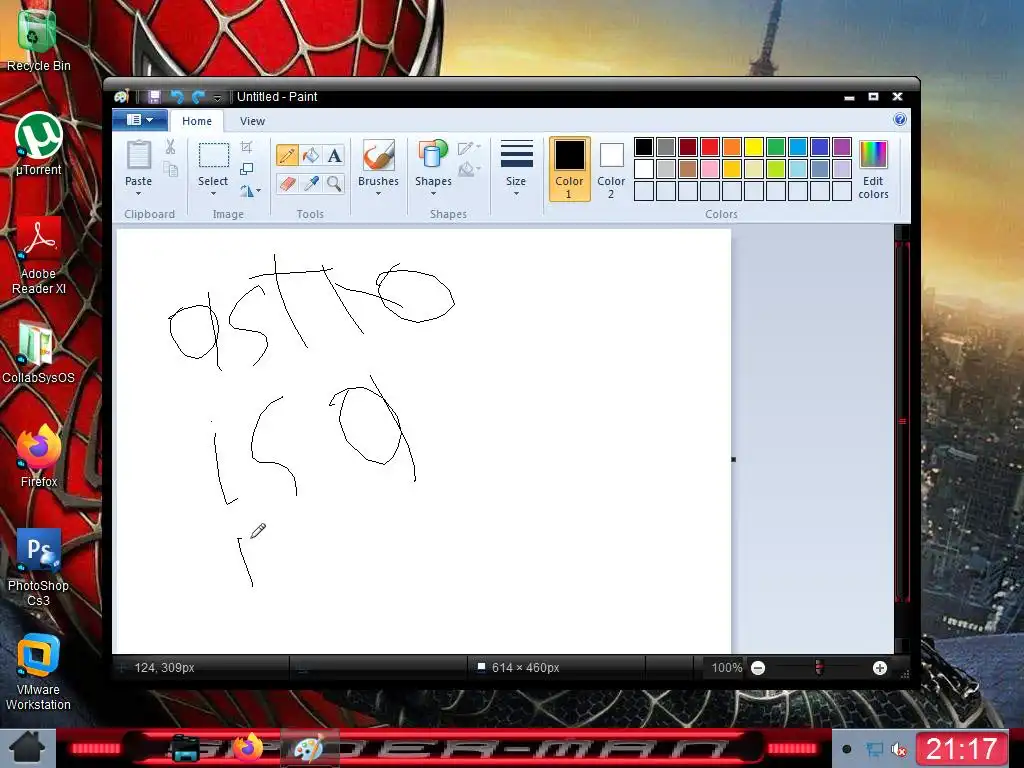This screenshot has width=1024, height=768.
Task: Select the Magnifier tool
Action: point(334,184)
